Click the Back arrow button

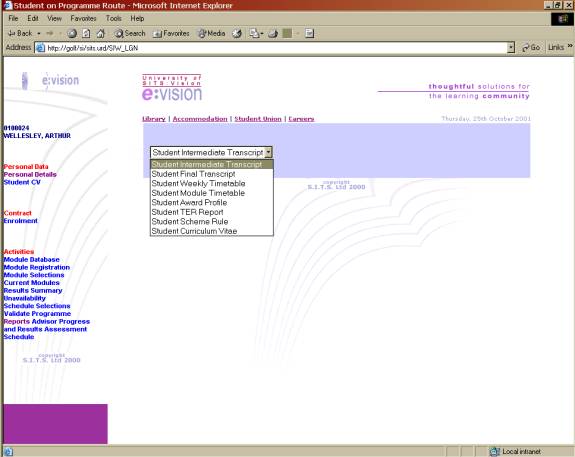point(20,33)
